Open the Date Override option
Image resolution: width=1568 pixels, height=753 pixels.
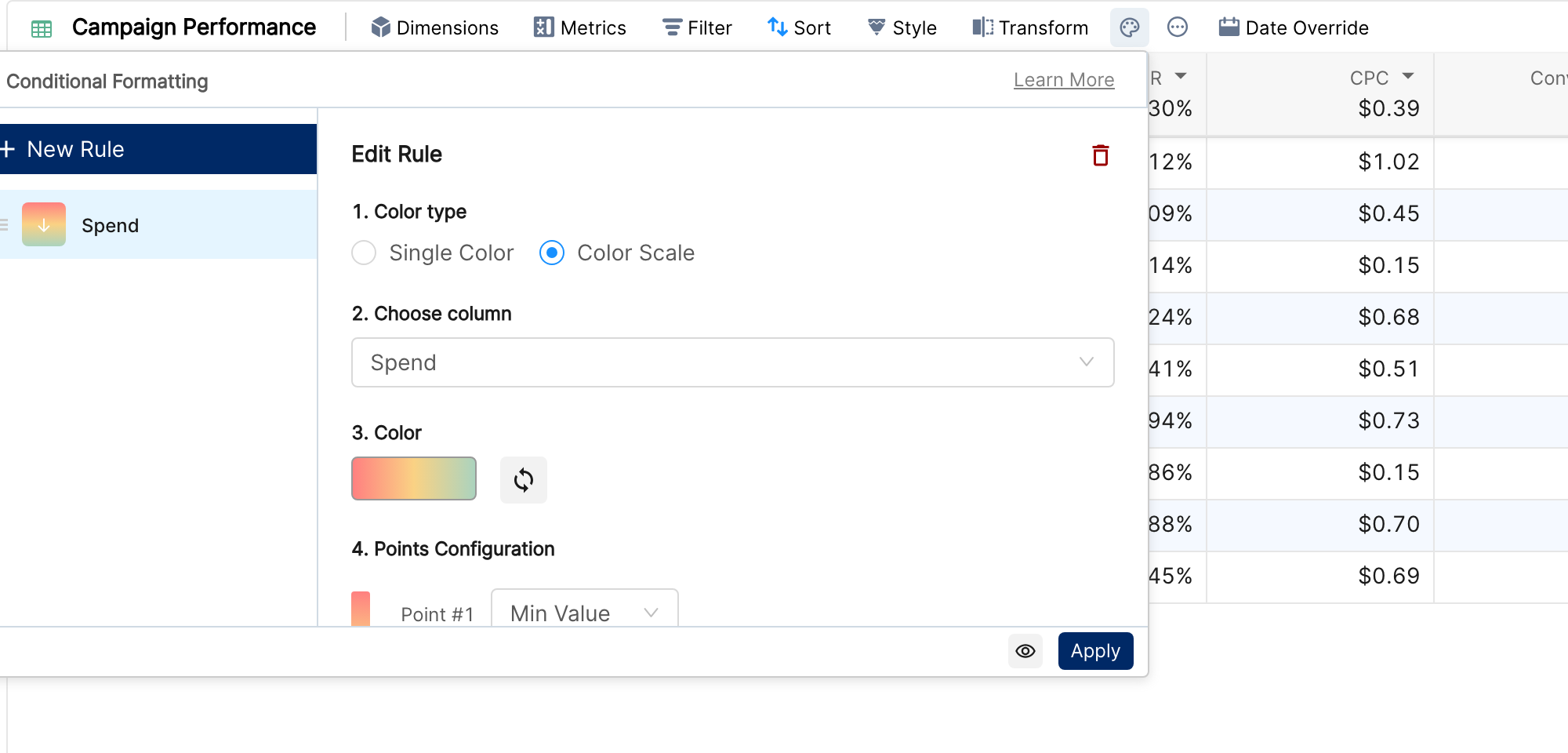[x=1294, y=27]
